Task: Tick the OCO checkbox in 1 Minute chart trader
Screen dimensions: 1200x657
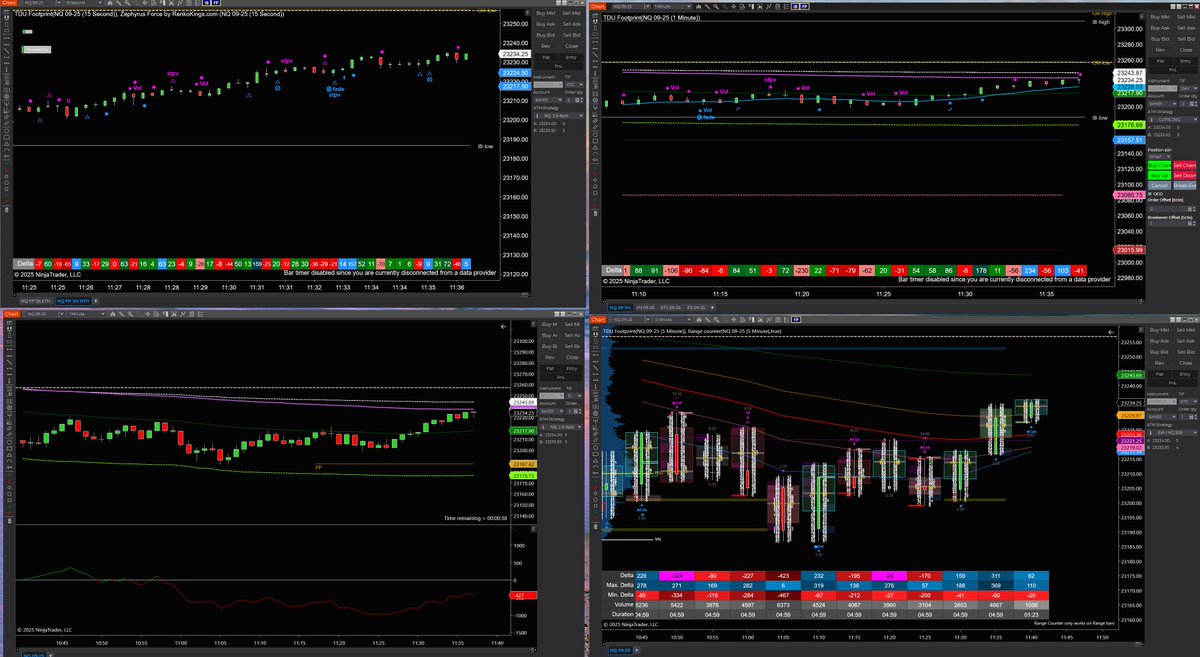Action: (1150, 194)
